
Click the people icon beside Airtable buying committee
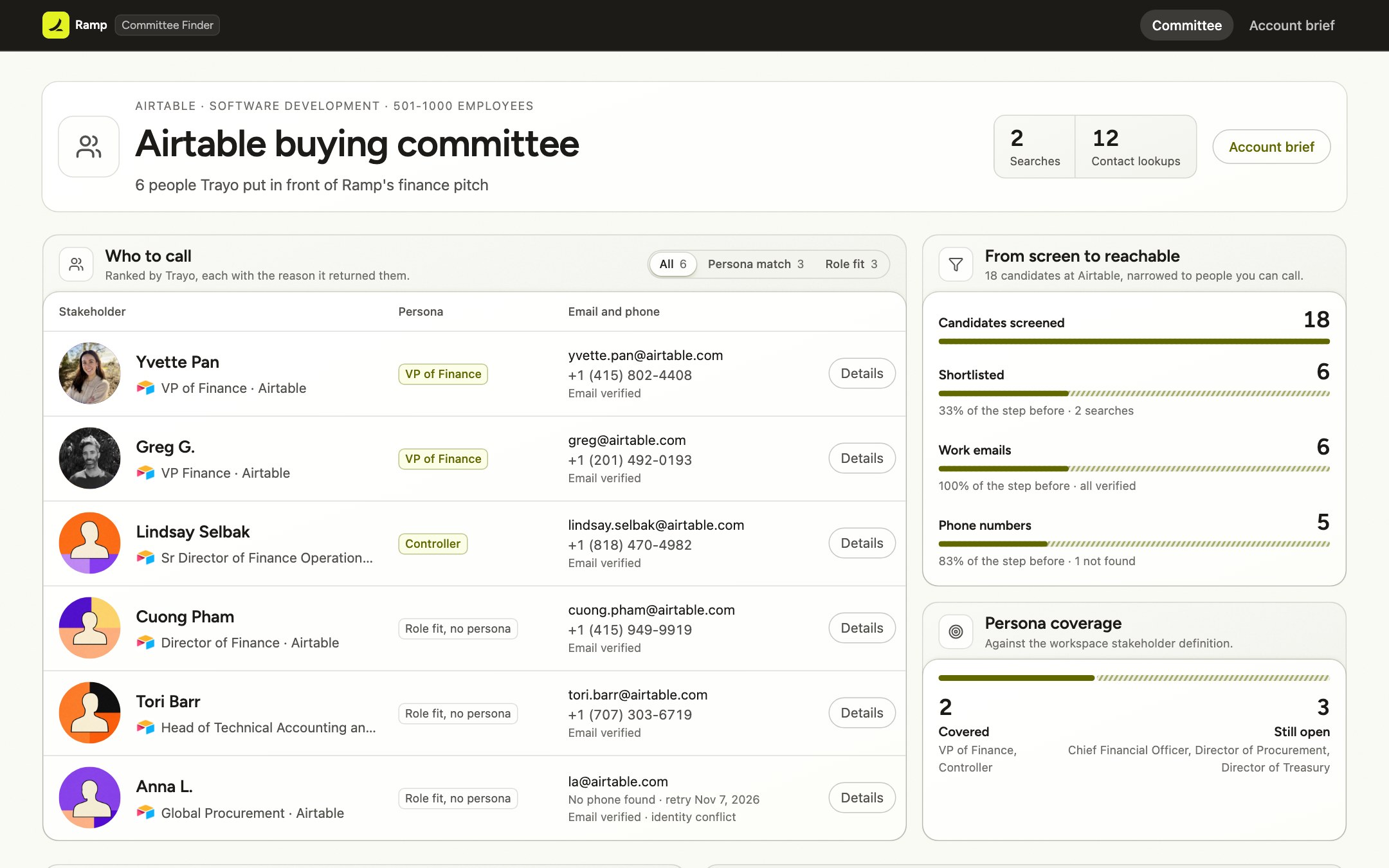(x=89, y=147)
